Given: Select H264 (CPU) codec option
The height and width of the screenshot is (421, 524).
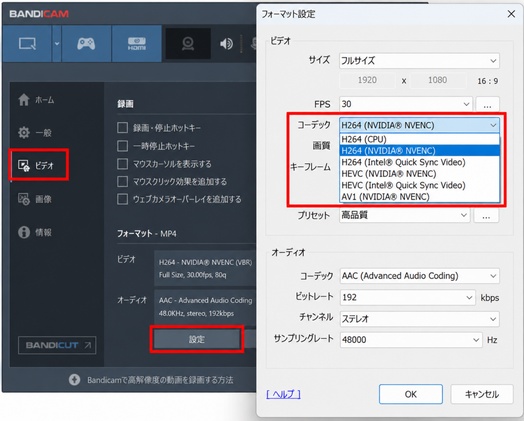Looking at the screenshot, I should [419, 139].
